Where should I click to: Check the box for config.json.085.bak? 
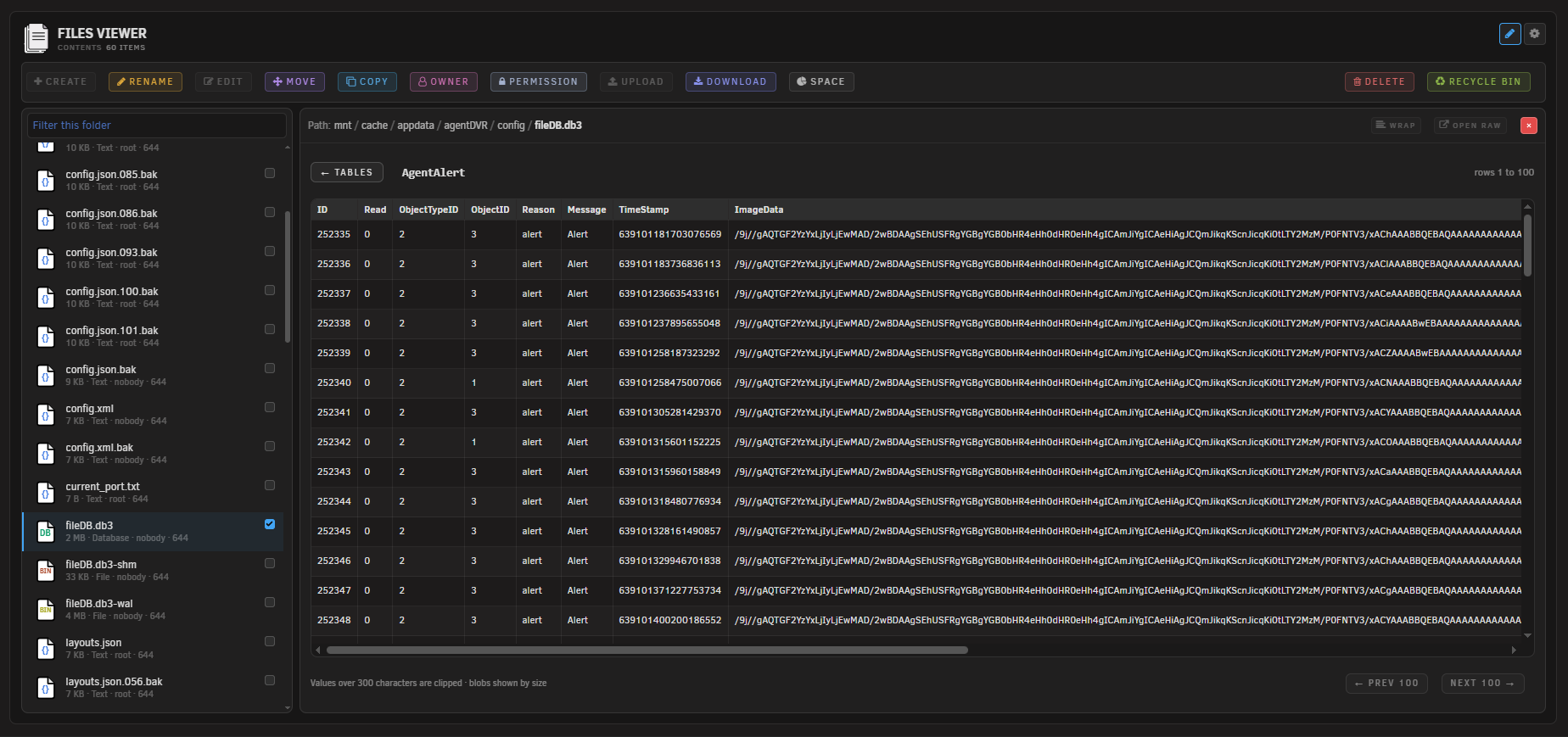coord(270,173)
